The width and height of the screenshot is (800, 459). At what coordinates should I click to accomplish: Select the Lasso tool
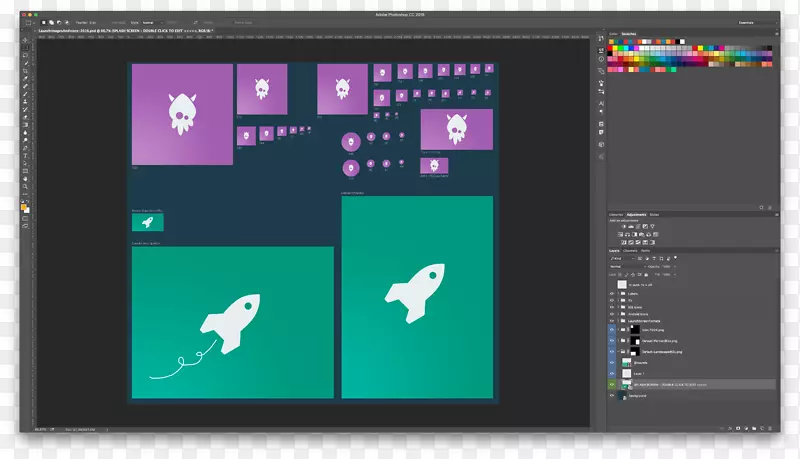point(25,55)
